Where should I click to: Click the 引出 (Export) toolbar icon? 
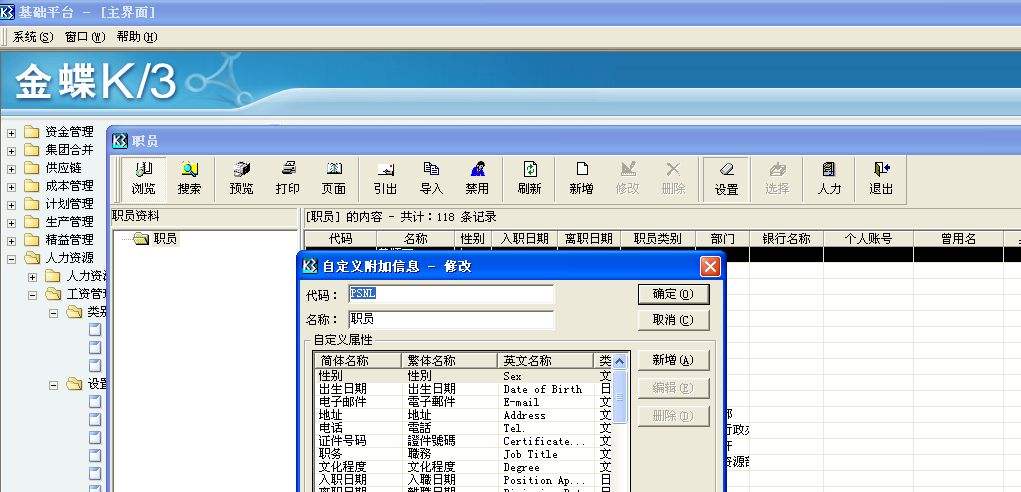coord(385,179)
